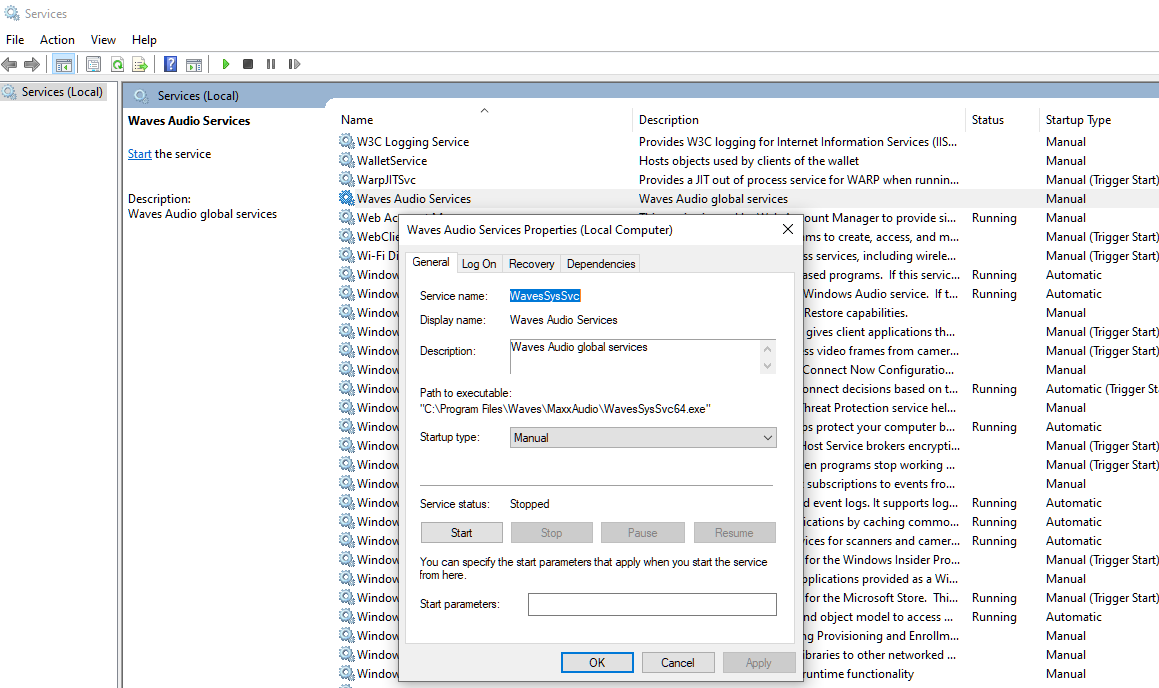Click the Export List toolbar icon

click(x=140, y=64)
